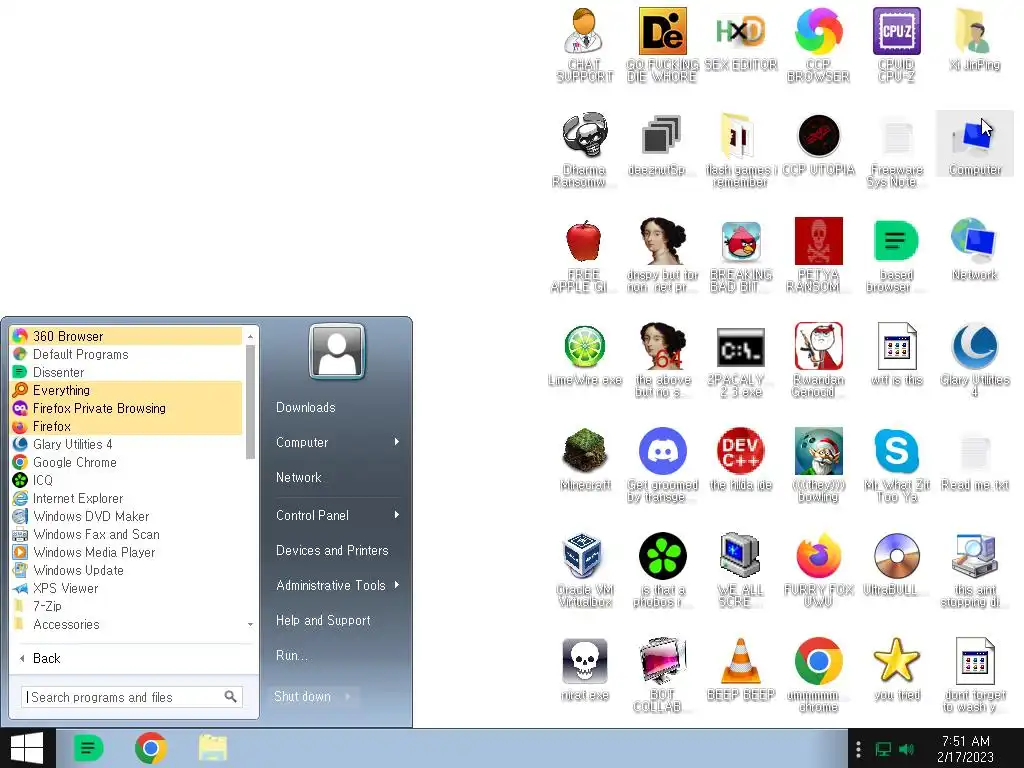Open the ummmmm chrome desktop icon

(x=818, y=677)
